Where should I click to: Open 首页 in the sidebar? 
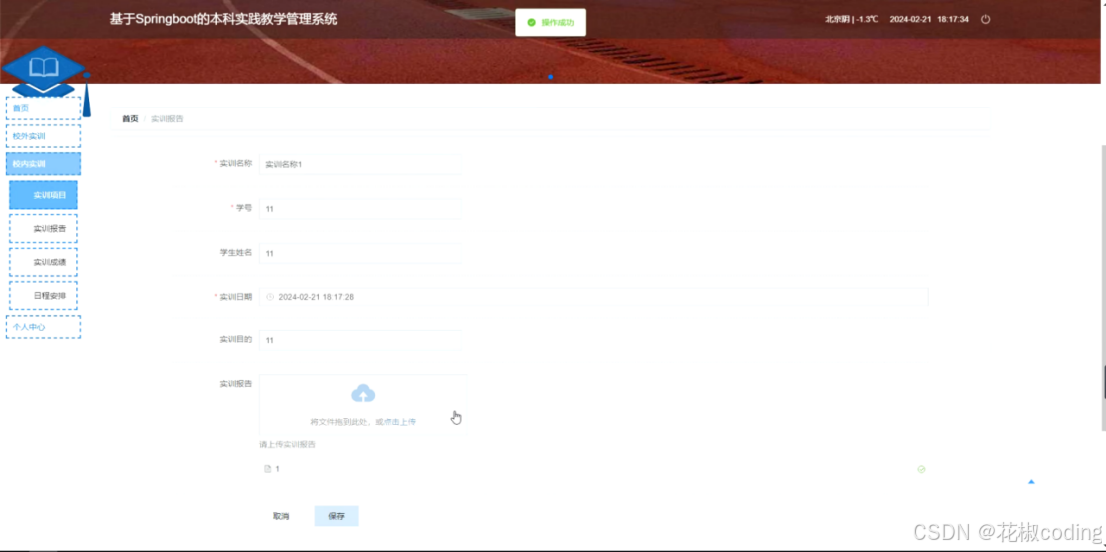point(44,108)
